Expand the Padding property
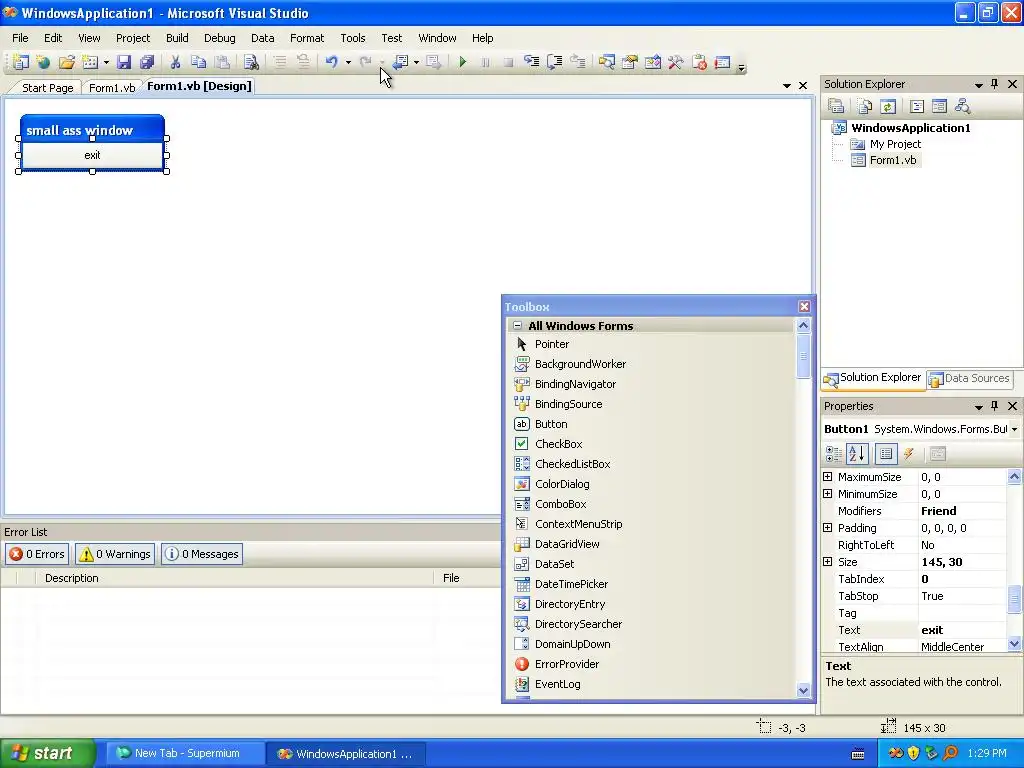The height and width of the screenshot is (768, 1024). tap(827, 528)
